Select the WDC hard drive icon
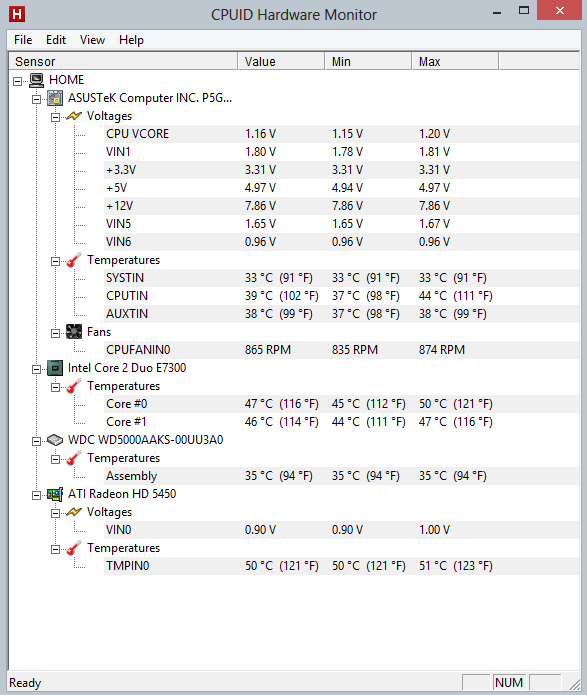 (x=55, y=440)
